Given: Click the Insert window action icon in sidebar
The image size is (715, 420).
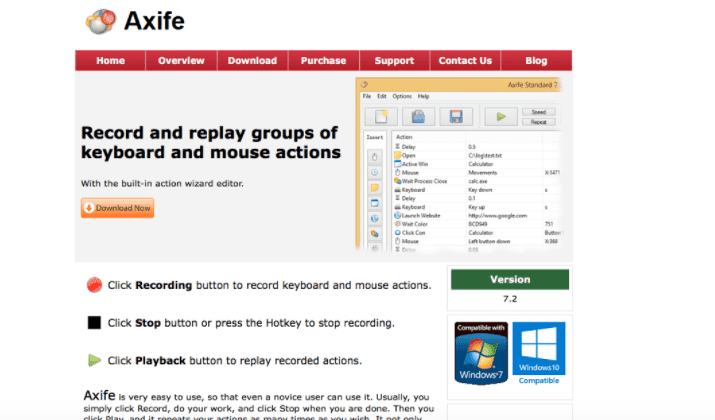Looking at the screenshot, I should click(x=374, y=203).
